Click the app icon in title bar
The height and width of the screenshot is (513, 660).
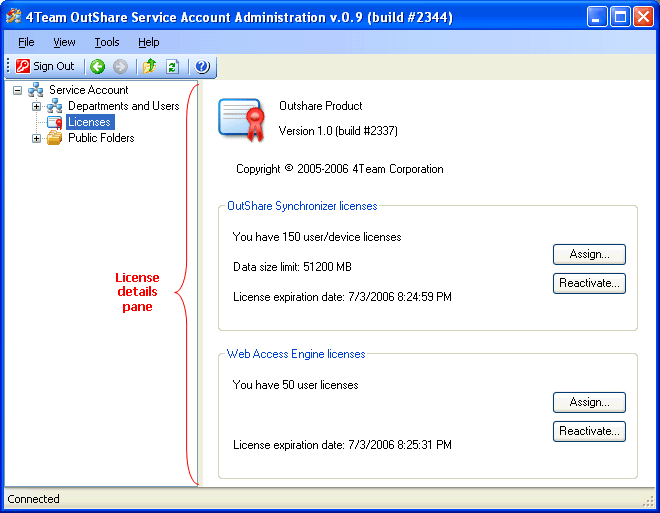(x=13, y=16)
